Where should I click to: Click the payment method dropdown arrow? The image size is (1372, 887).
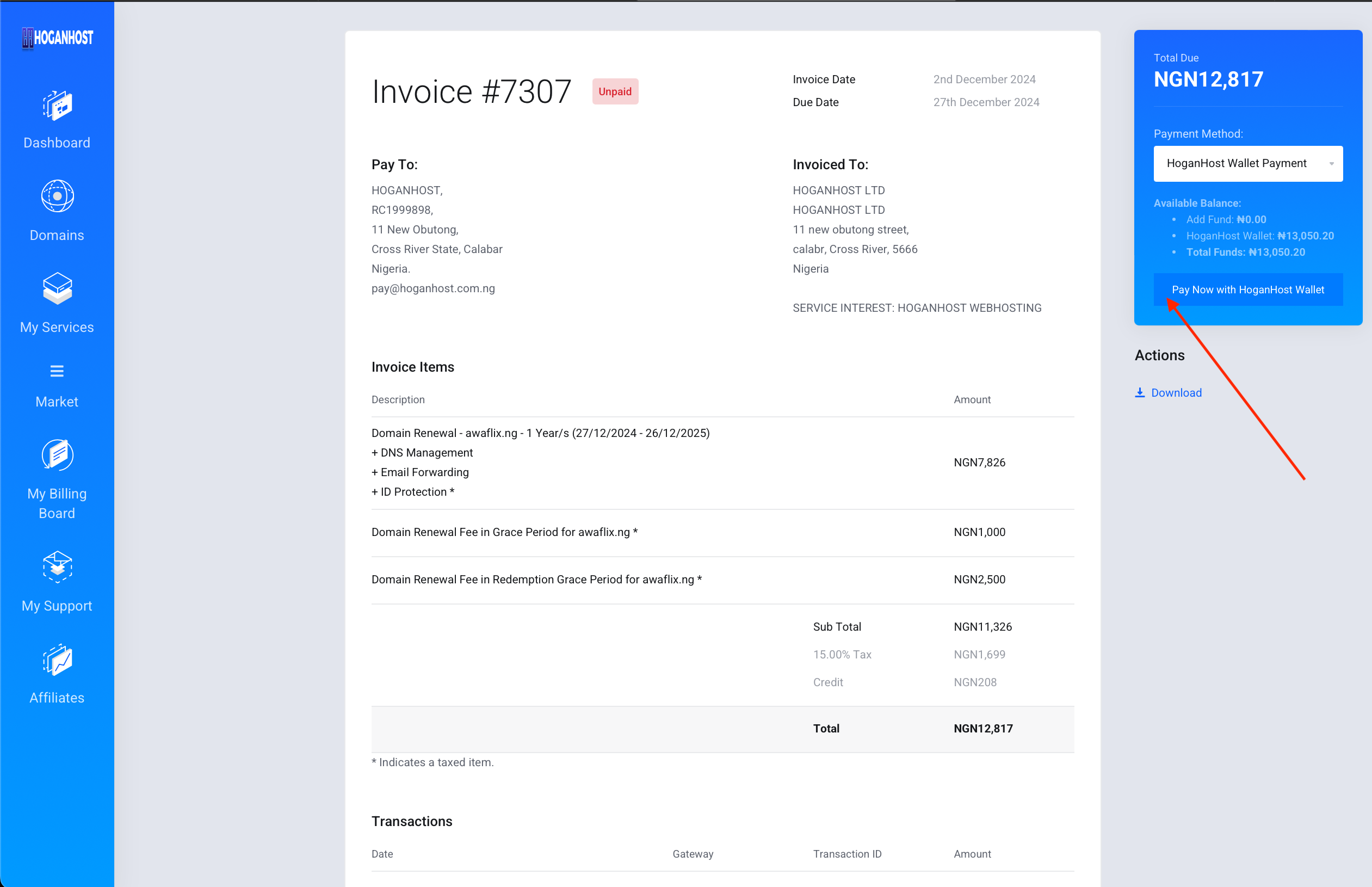(x=1331, y=164)
